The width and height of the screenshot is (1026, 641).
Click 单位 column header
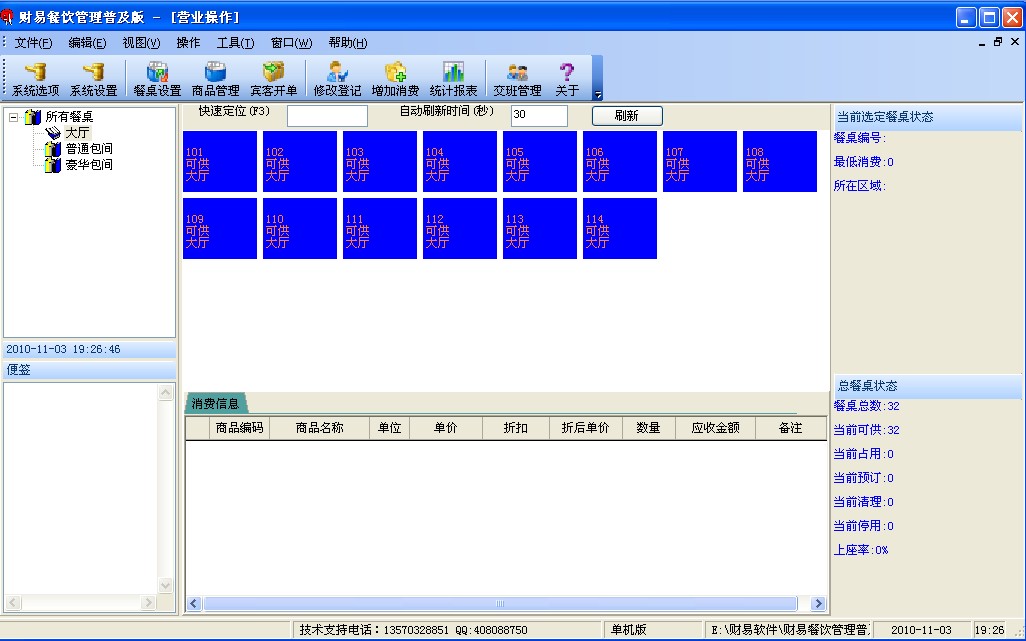[x=389, y=428]
